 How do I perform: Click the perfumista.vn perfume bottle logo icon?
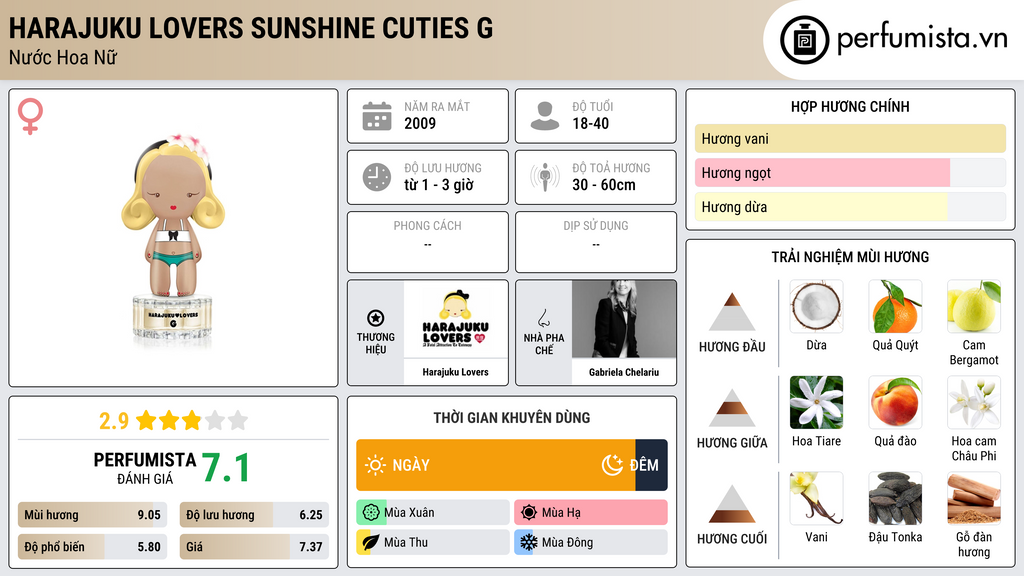click(x=804, y=40)
